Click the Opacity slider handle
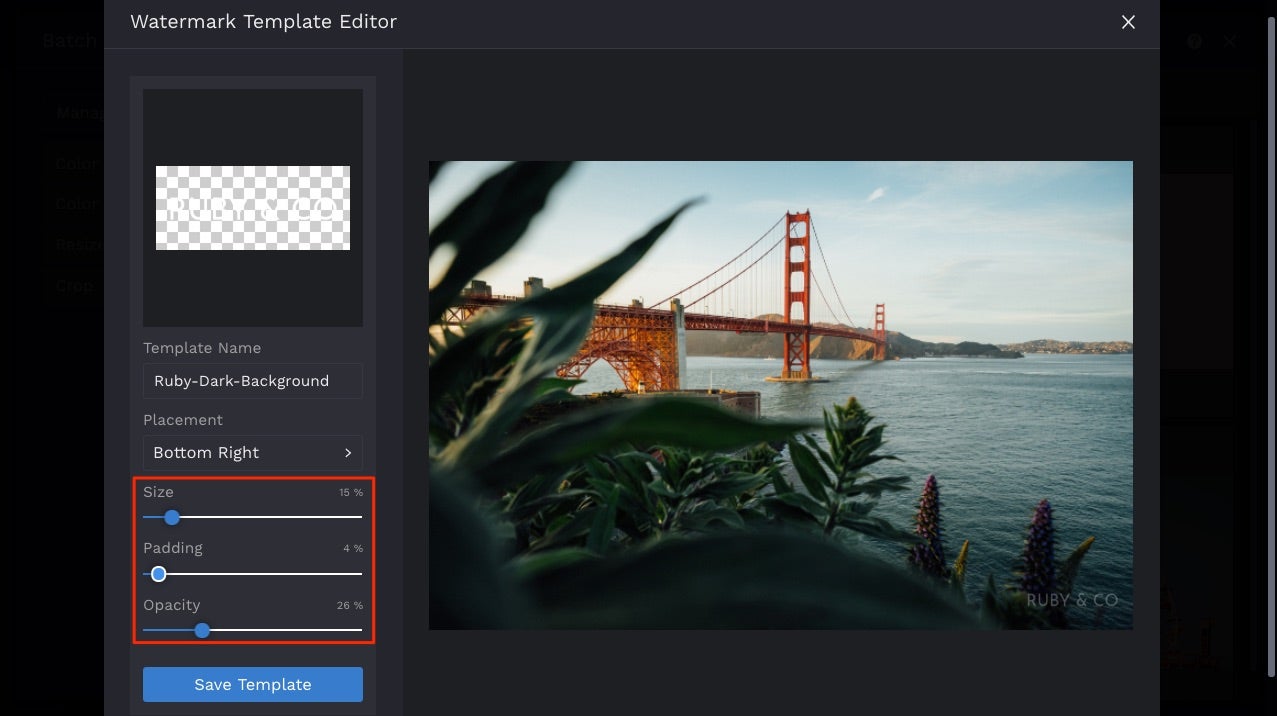This screenshot has width=1277, height=716. (202, 630)
